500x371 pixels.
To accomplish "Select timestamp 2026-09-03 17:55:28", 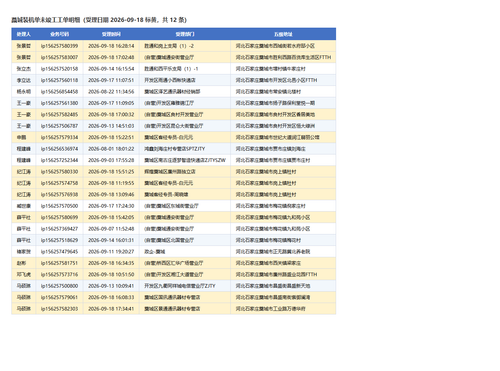I will pos(111,160).
